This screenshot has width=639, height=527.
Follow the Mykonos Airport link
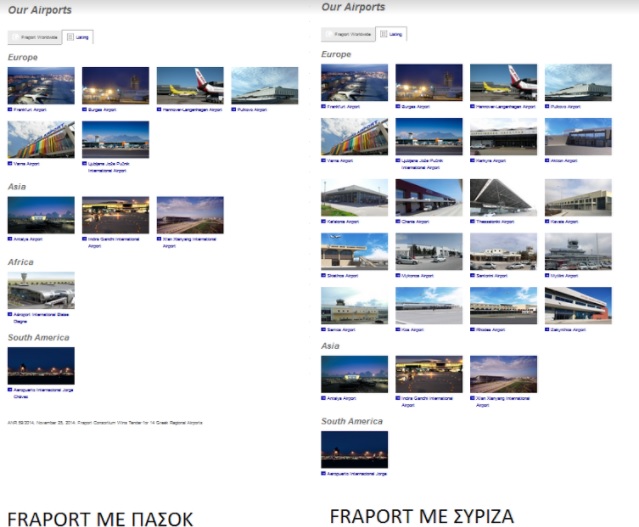tap(418, 276)
